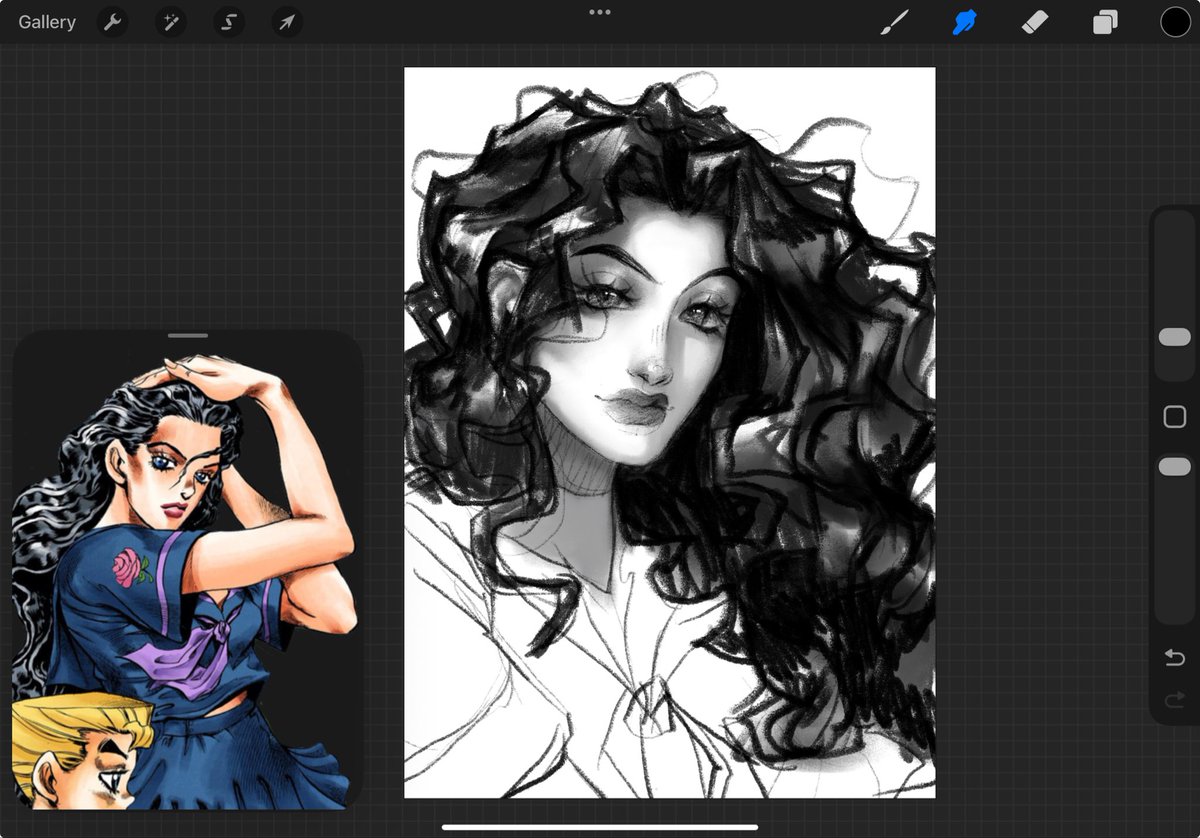This screenshot has height=838, width=1200.
Task: Tap the undo arrow
Action: point(1173,658)
